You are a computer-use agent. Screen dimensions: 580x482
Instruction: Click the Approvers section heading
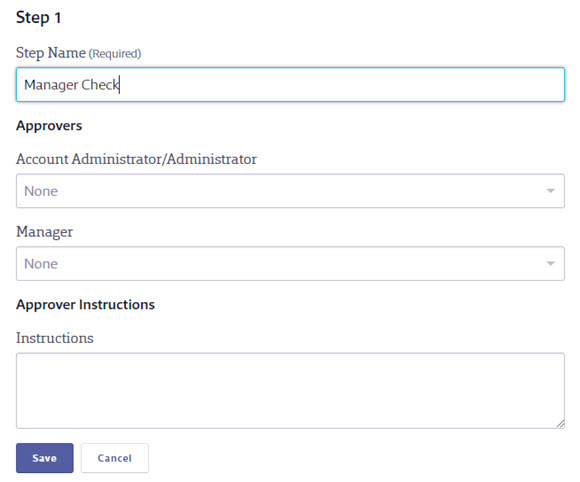[x=49, y=126]
